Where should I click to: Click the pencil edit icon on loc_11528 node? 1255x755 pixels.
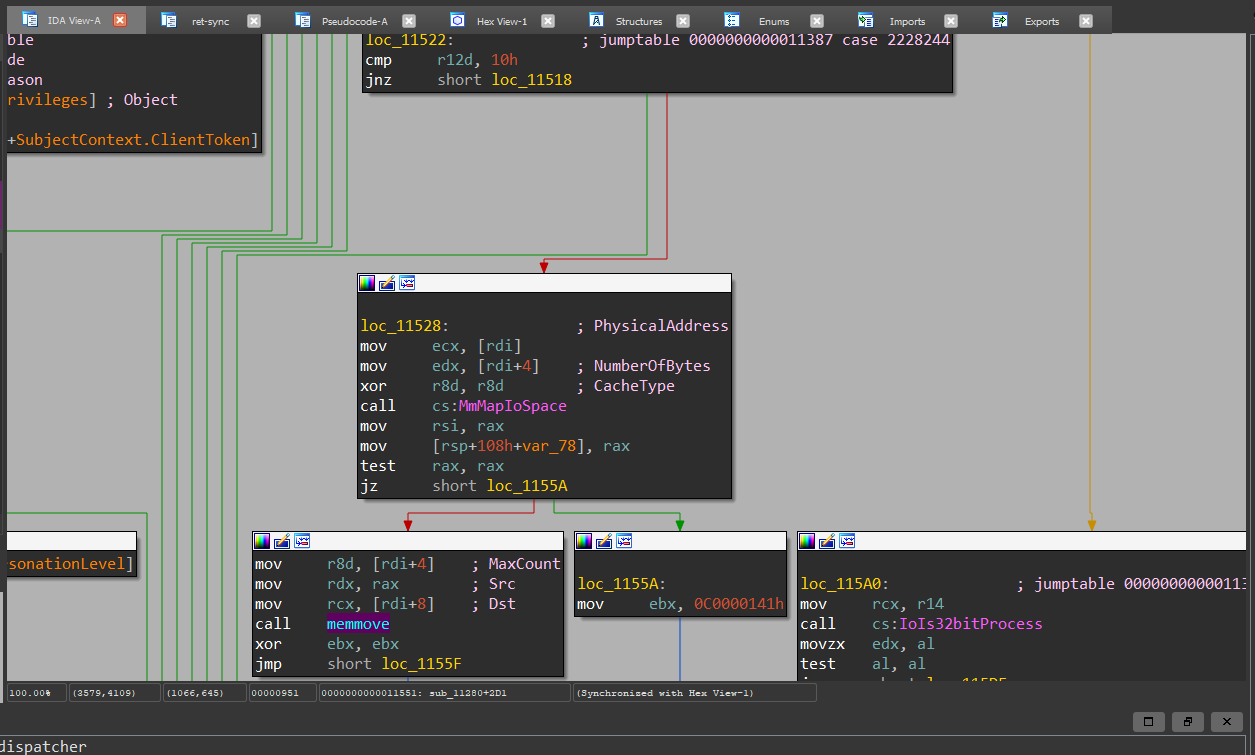coord(387,284)
